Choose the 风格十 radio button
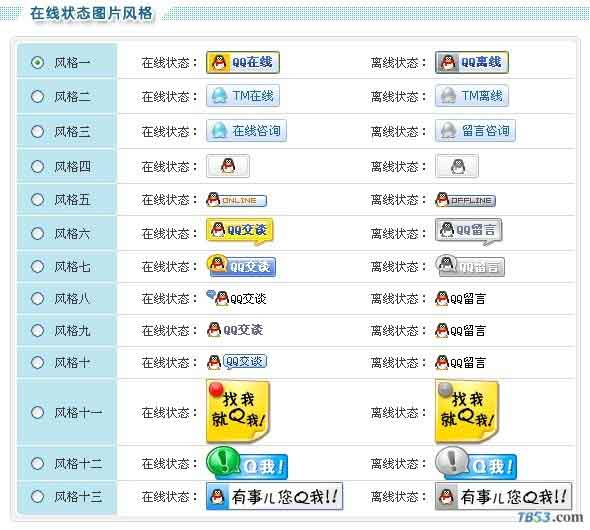 [38, 363]
